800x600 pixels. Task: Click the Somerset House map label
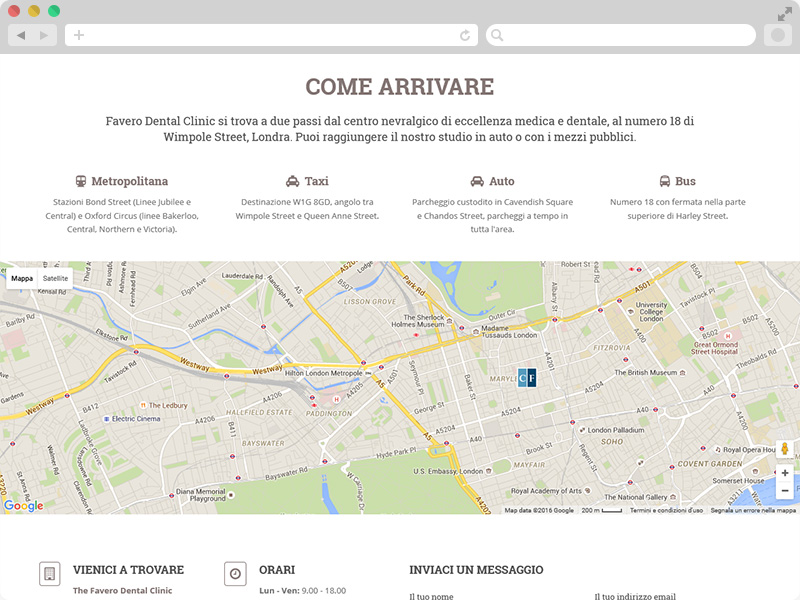tap(738, 481)
